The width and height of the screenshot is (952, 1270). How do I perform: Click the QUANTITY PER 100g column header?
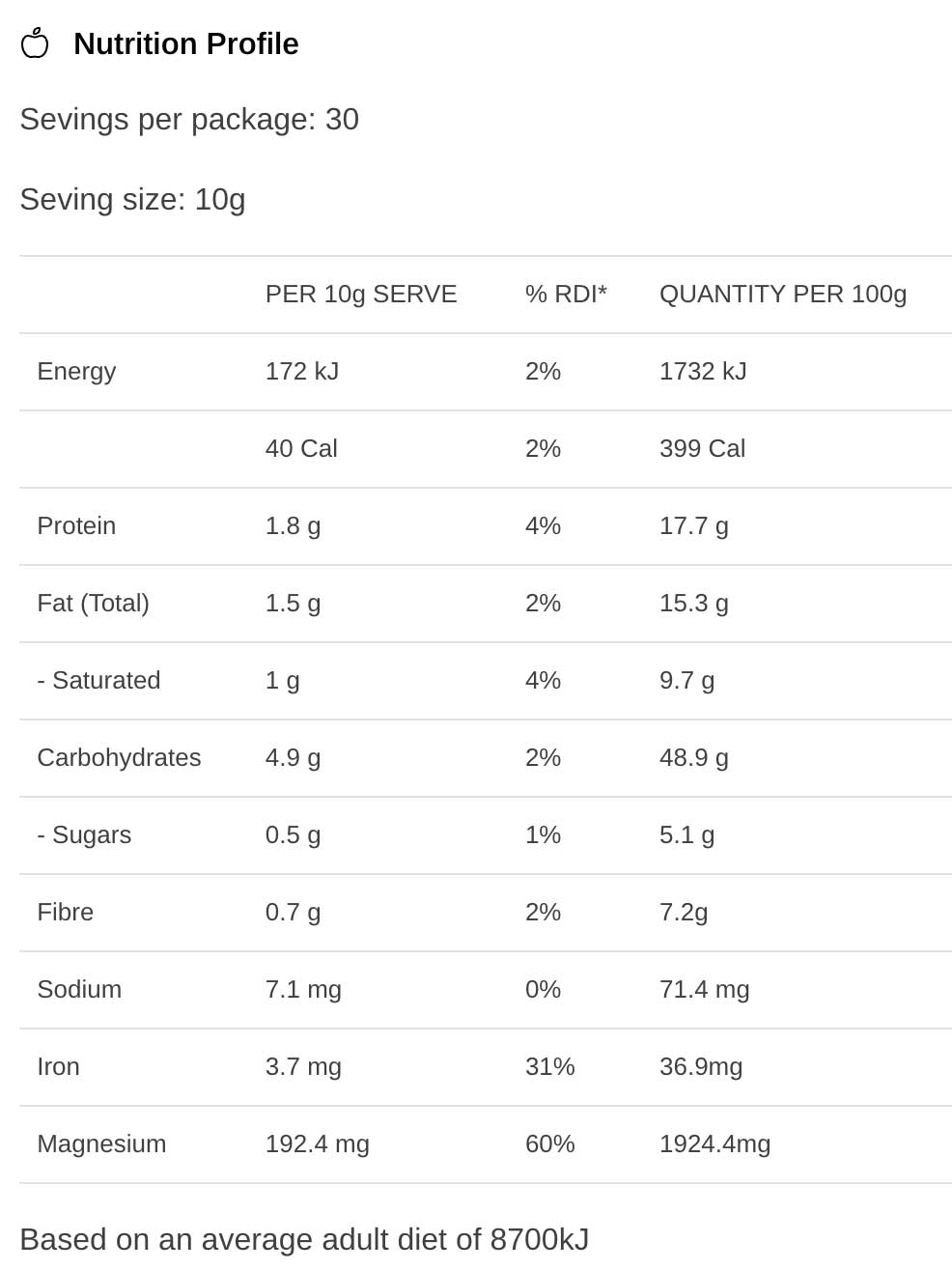click(782, 294)
